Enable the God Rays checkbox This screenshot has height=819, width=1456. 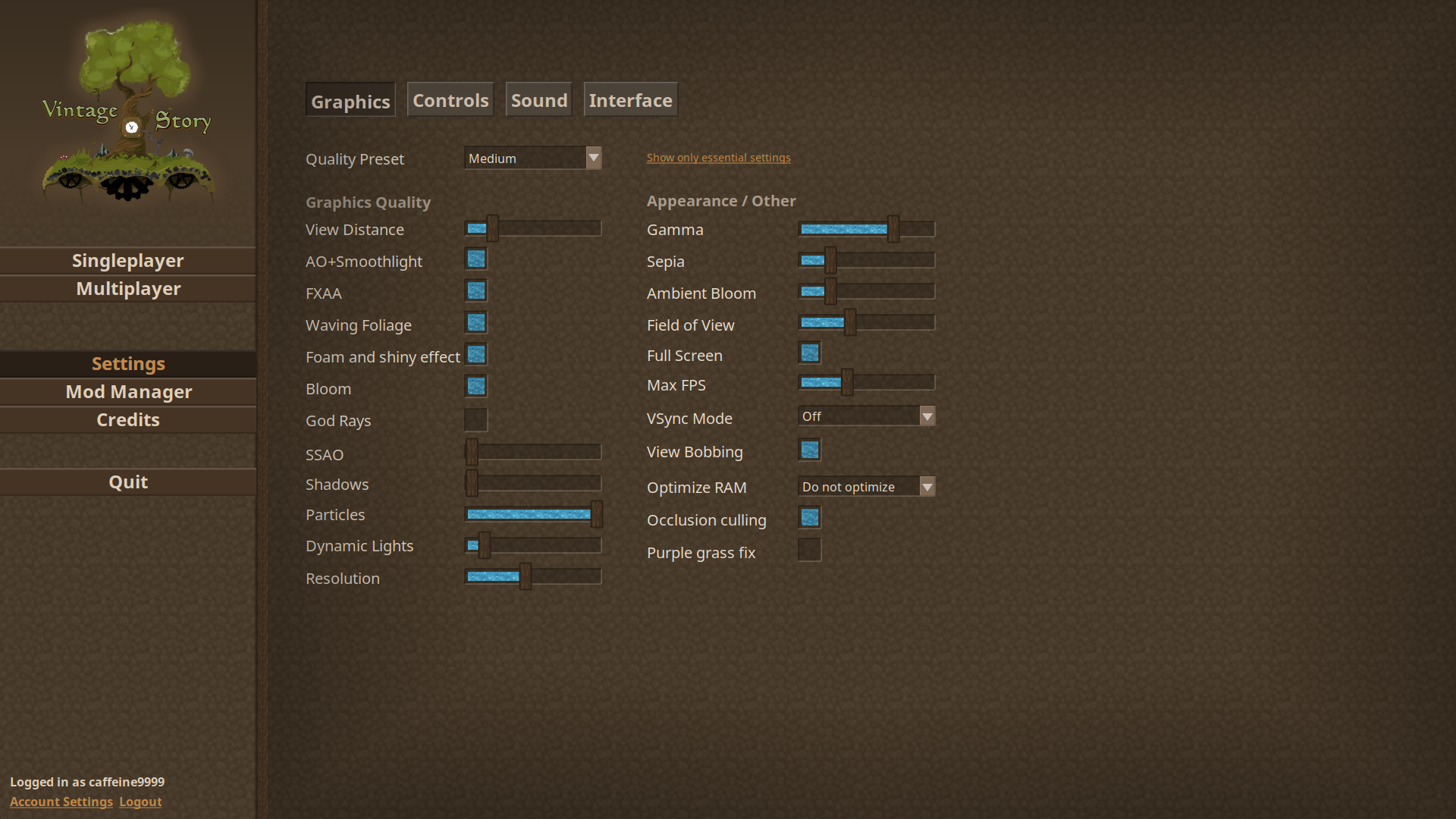(x=476, y=420)
